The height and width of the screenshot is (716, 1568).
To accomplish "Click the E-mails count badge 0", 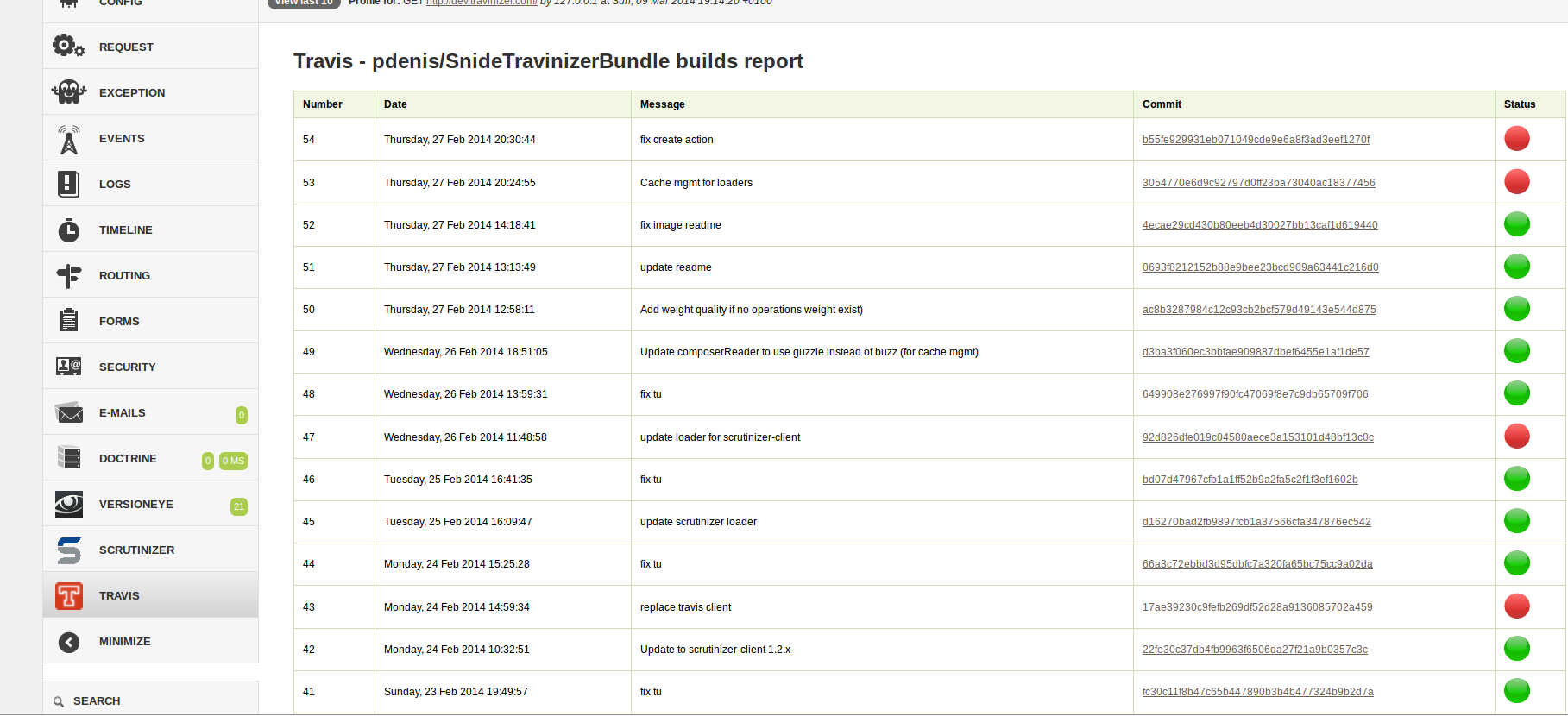I will [242, 415].
